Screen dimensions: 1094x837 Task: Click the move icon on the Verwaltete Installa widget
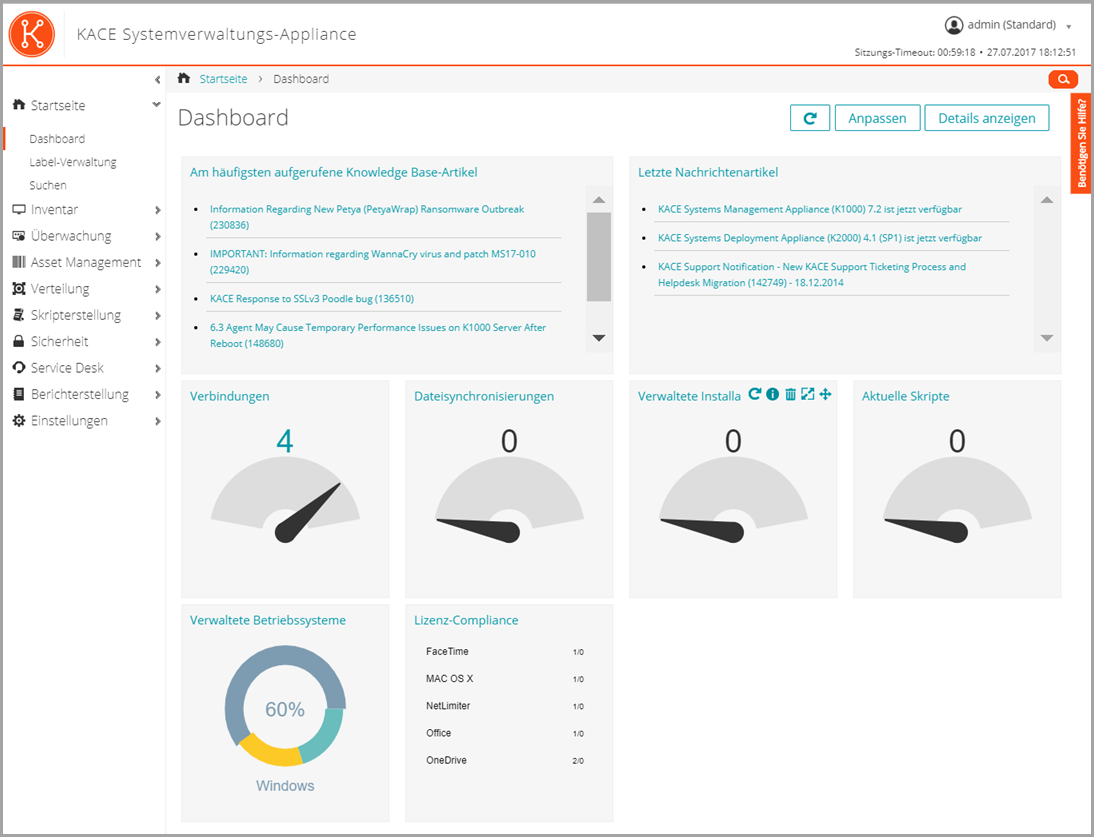pos(825,394)
